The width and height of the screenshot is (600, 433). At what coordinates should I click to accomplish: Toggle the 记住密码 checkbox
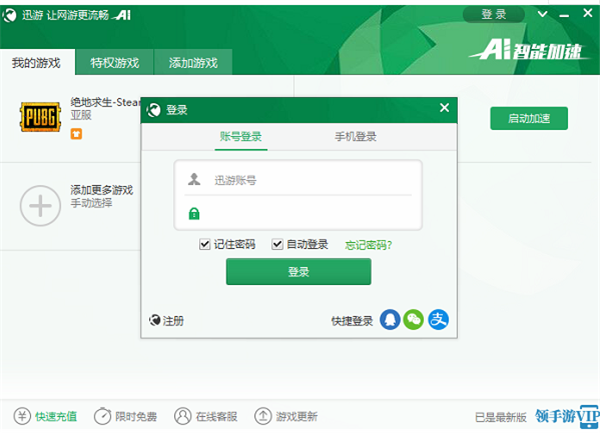coord(205,244)
